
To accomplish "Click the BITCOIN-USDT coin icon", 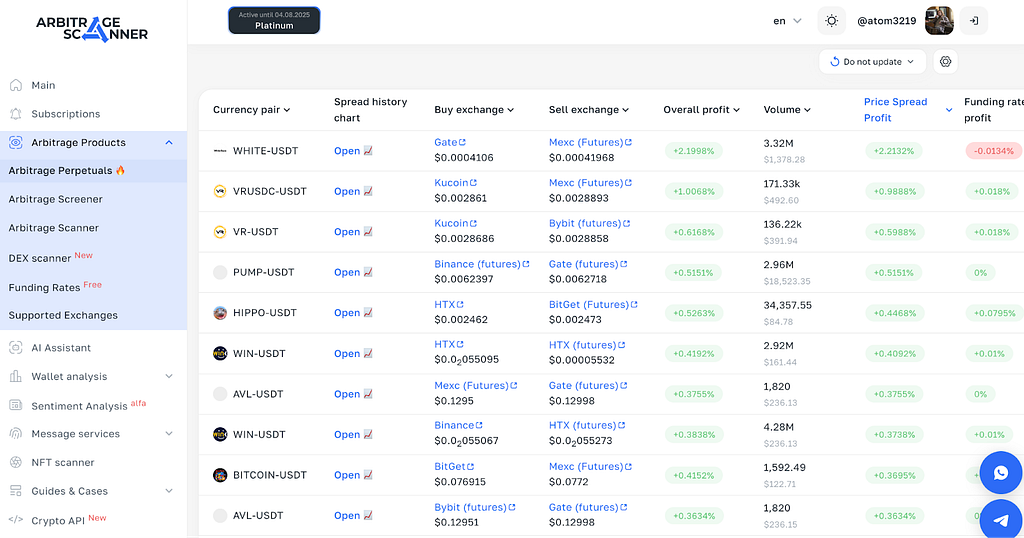I will coord(220,475).
